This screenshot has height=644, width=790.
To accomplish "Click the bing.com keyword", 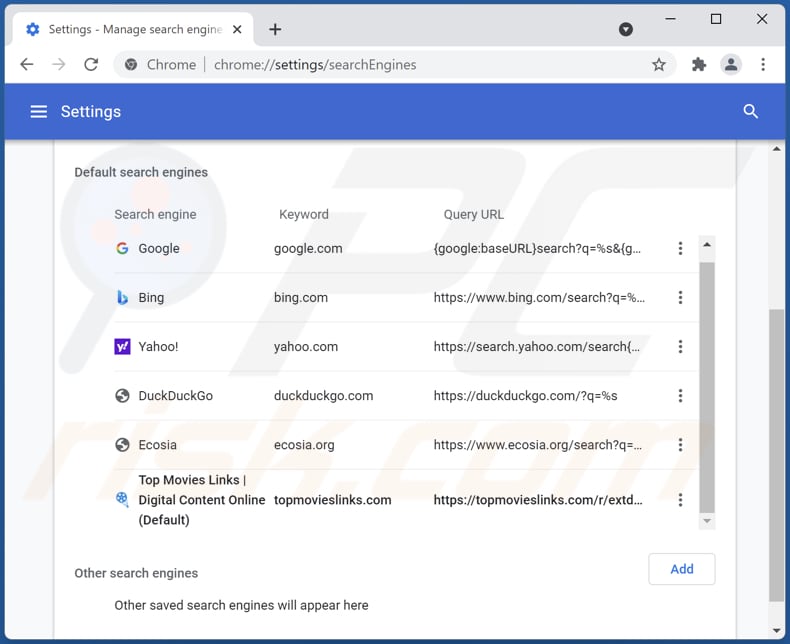I will tap(301, 297).
